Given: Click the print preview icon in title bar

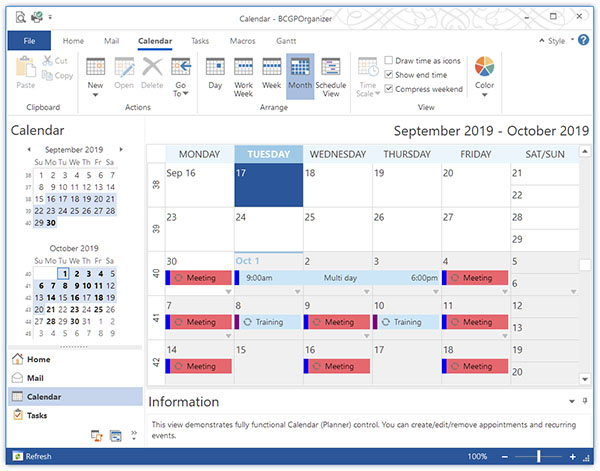Looking at the screenshot, I should click(x=21, y=17).
